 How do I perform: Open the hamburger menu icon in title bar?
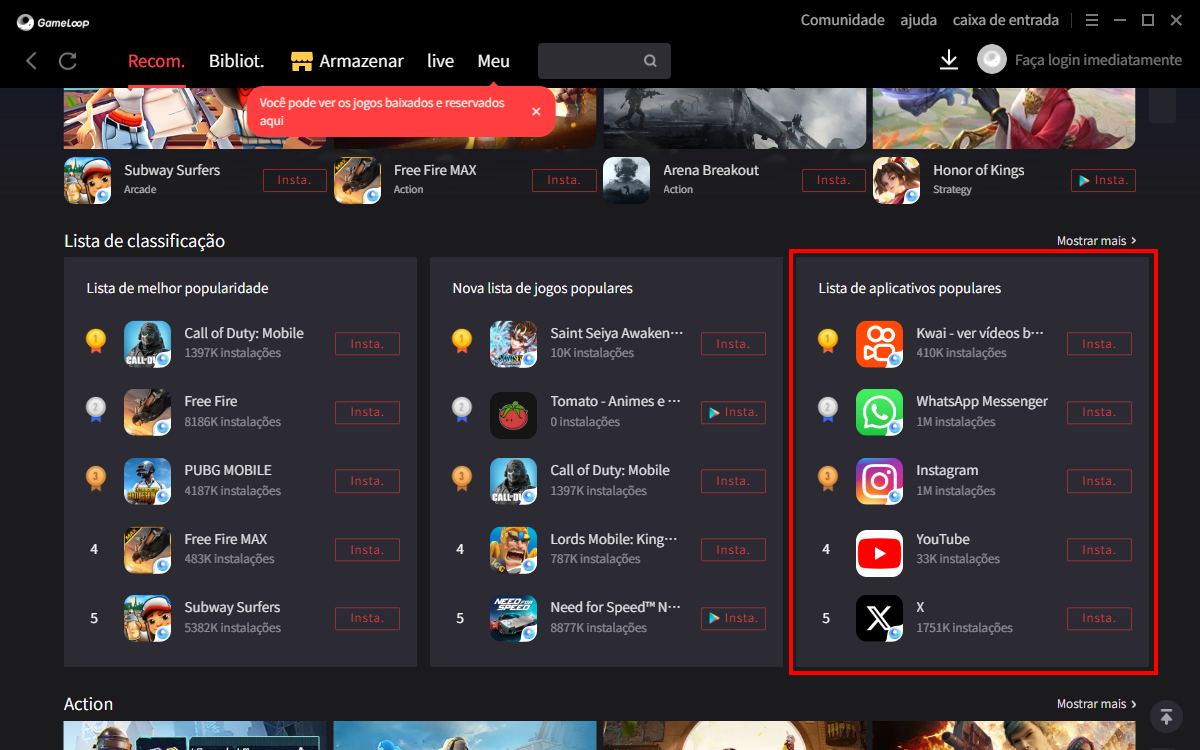pyautogui.click(x=1092, y=20)
